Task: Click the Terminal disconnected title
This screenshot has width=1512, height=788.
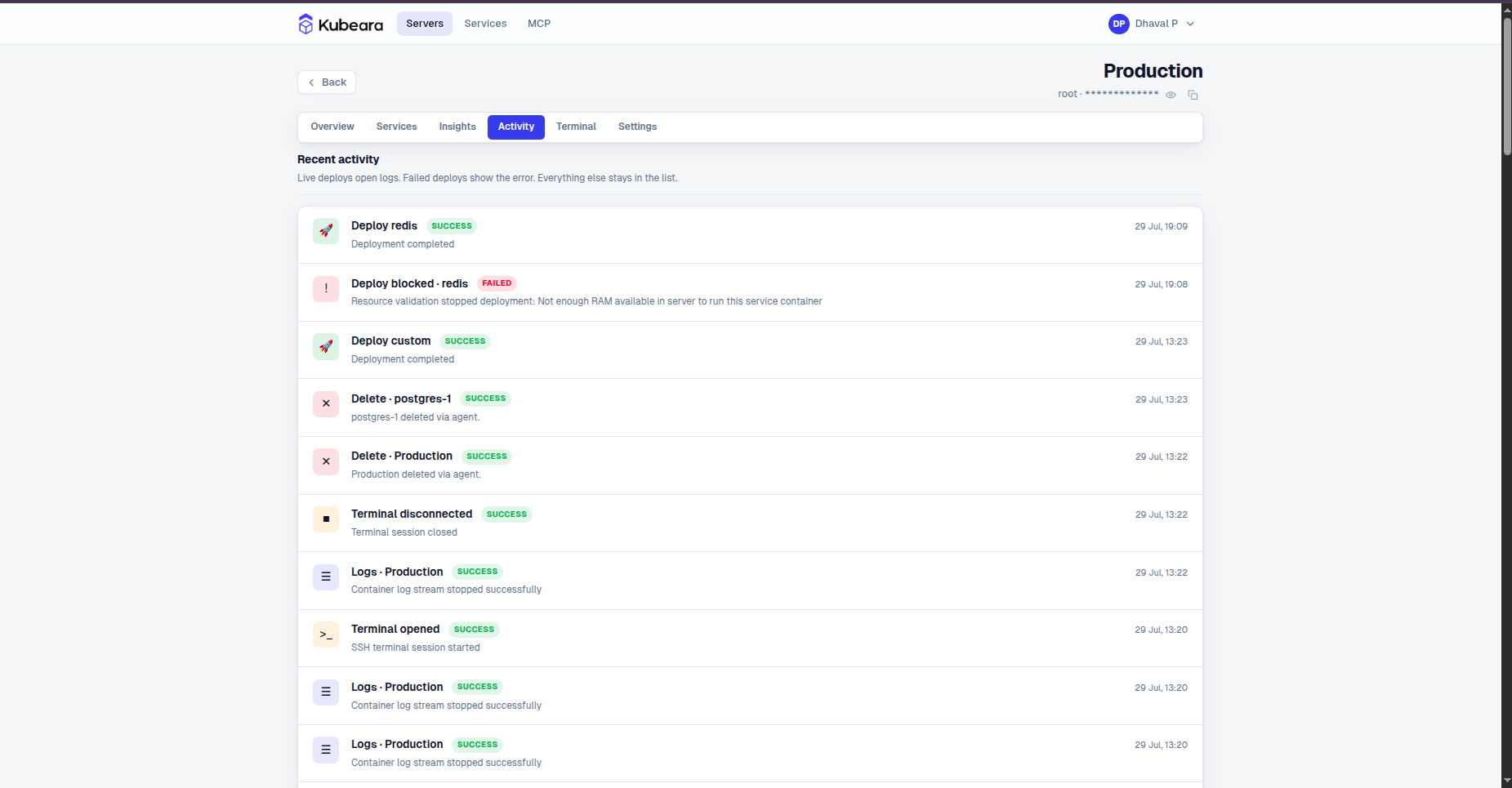Action: (x=412, y=514)
